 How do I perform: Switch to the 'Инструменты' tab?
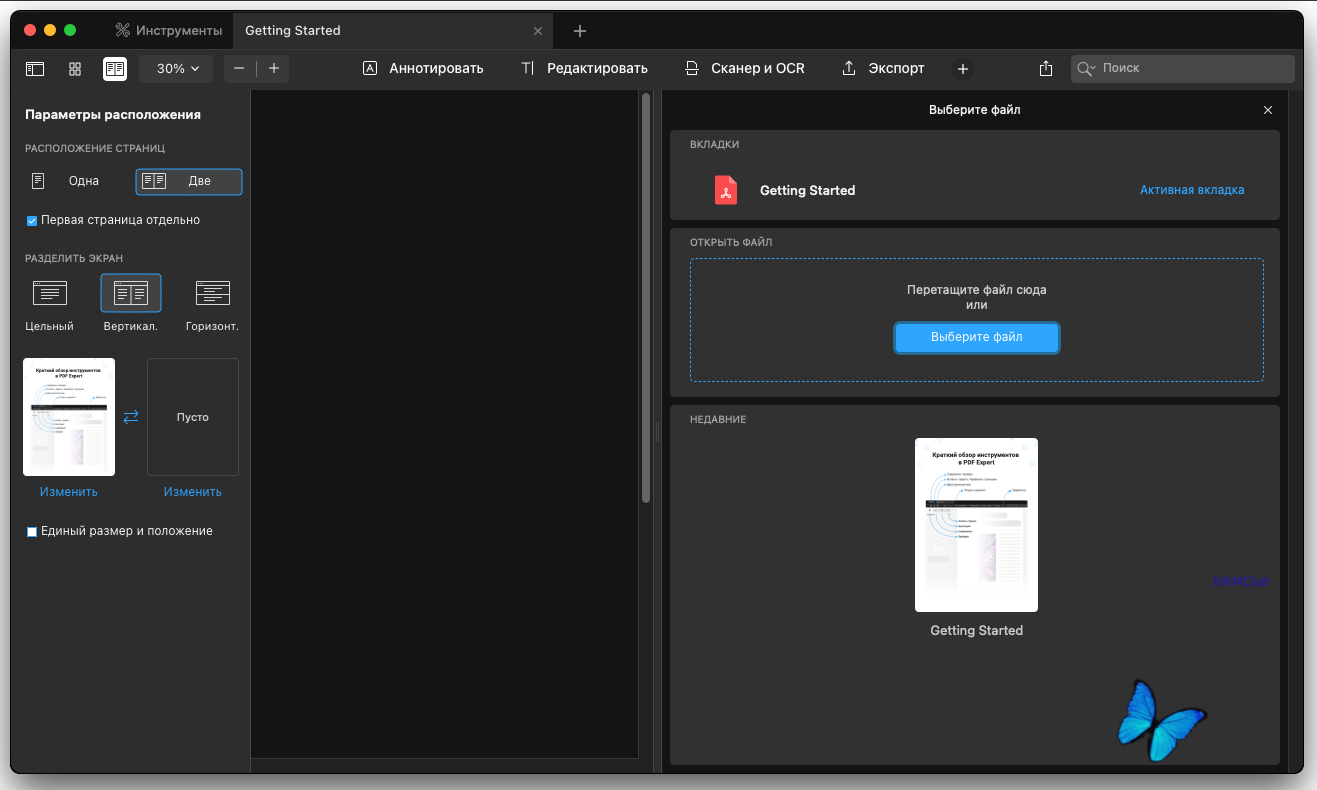pyautogui.click(x=168, y=31)
